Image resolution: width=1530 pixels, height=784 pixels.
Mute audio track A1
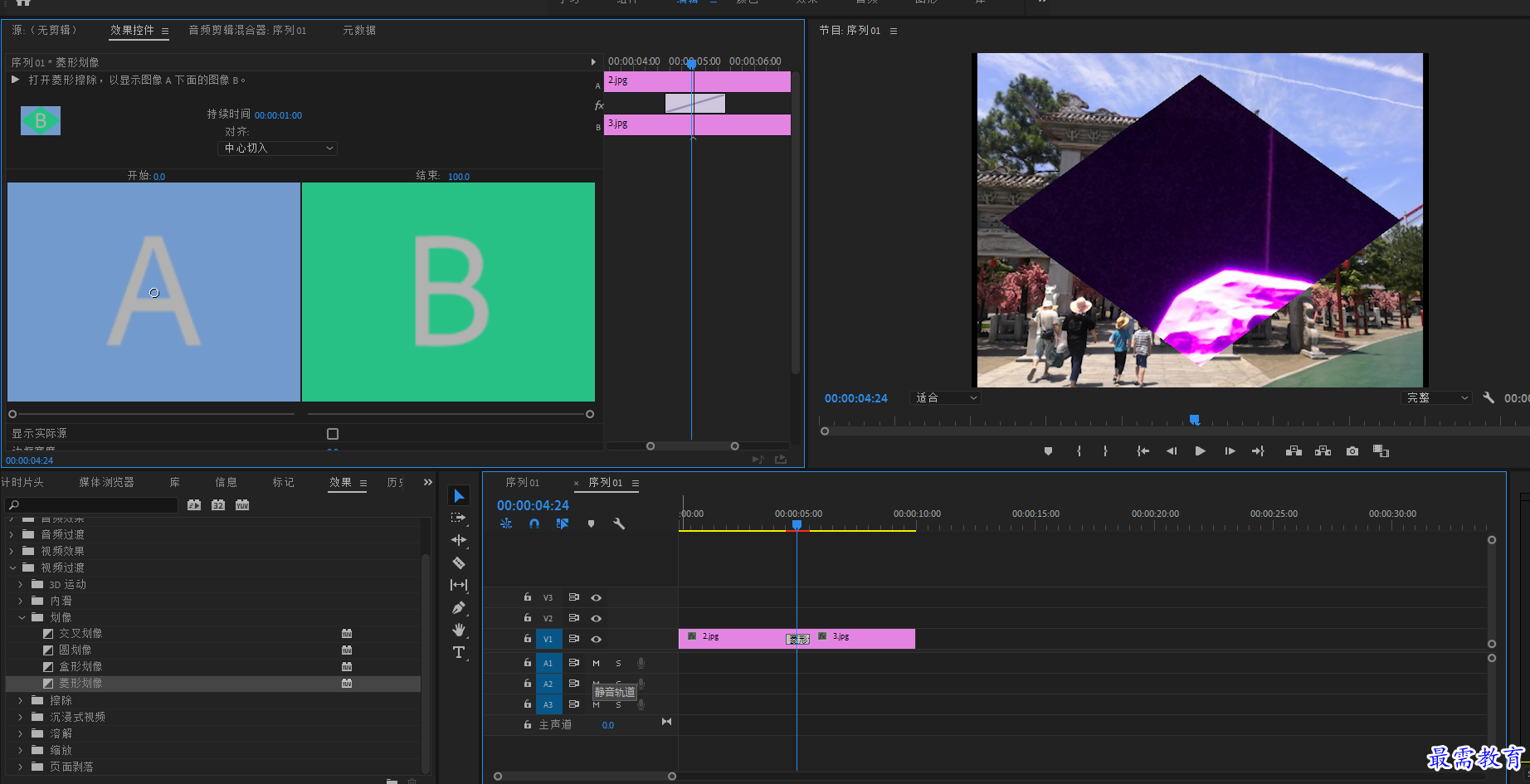point(596,663)
